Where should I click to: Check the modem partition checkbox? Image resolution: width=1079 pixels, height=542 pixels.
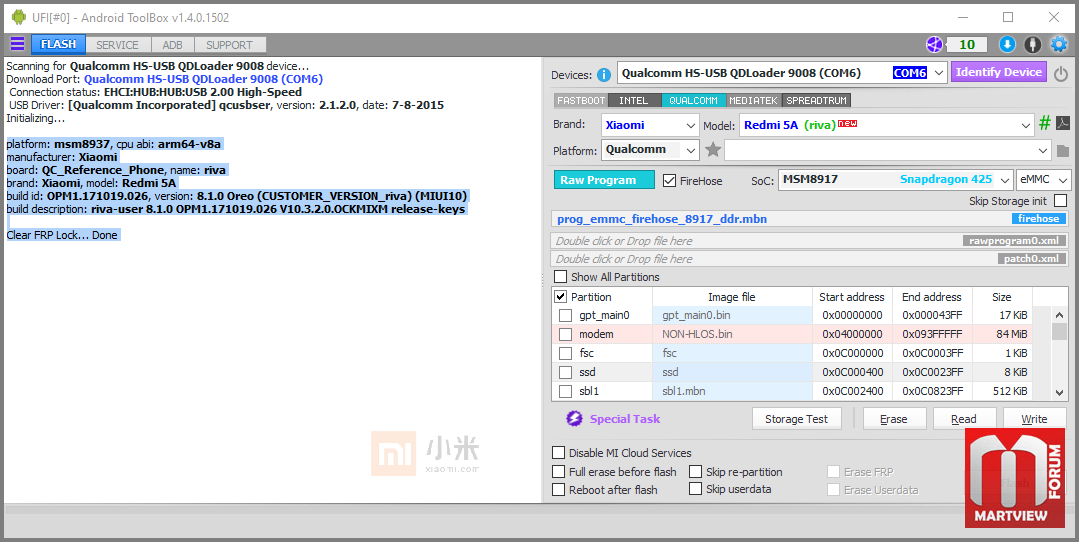click(x=566, y=334)
